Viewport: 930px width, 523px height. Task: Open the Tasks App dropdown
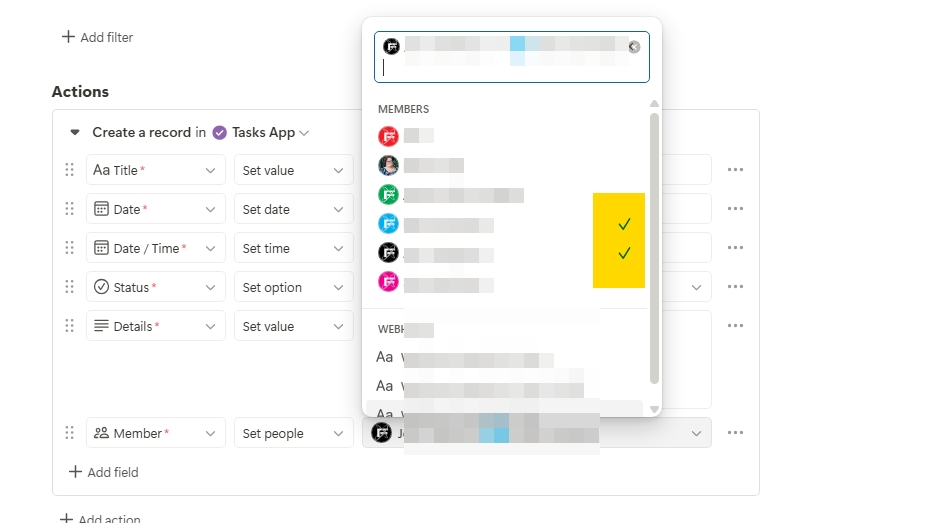262,132
